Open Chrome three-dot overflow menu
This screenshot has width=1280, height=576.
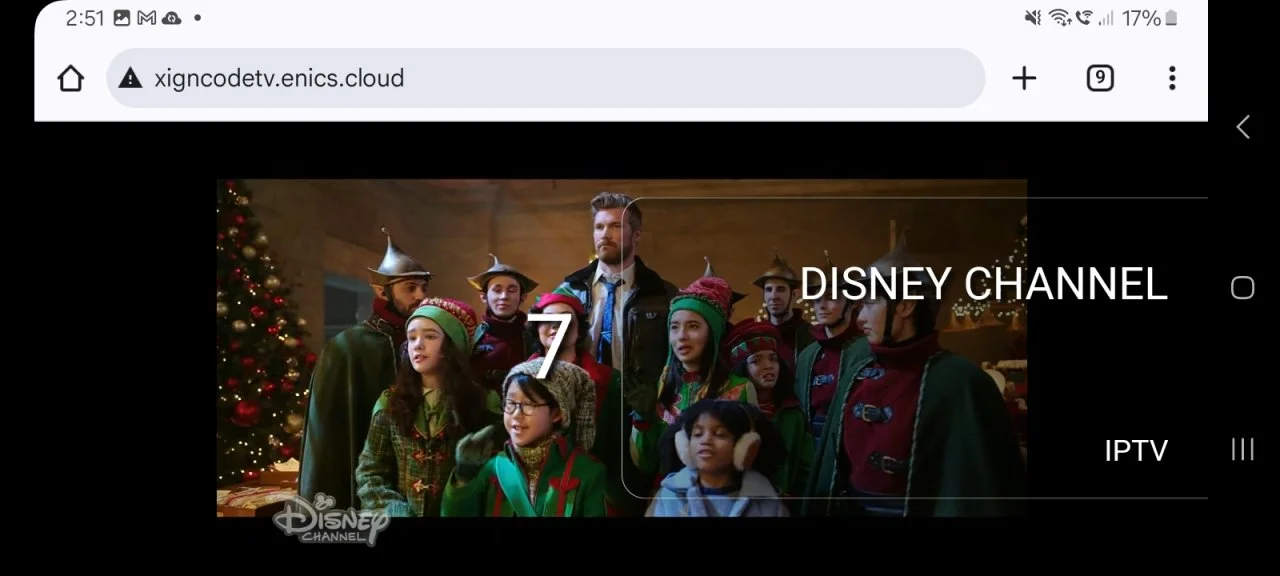(1172, 78)
